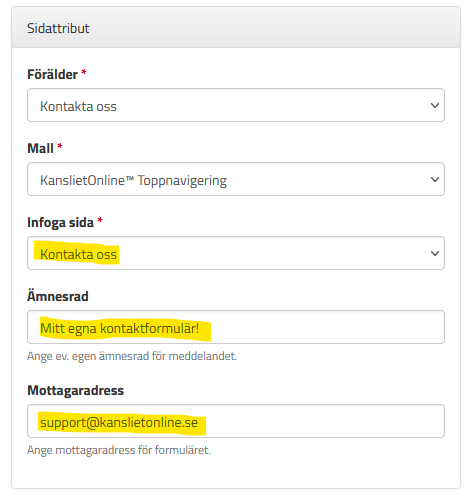This screenshot has height=499, width=471.
Task: Click the highlighted text 'Mitt egna kontaktformulär!'
Action: pos(120,328)
